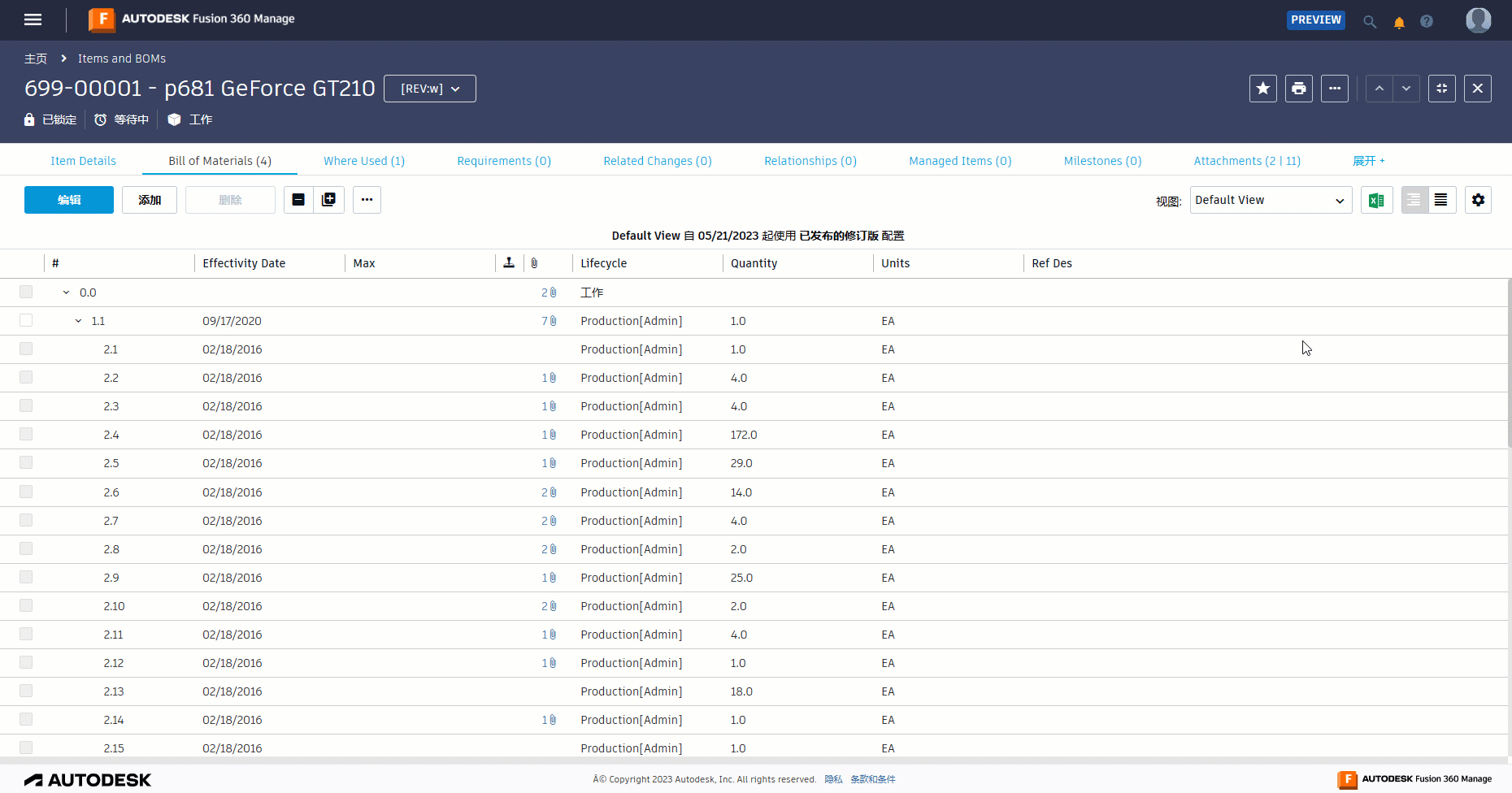Open the view configuration gear icon
This screenshot has width=1512, height=793.
[x=1478, y=200]
